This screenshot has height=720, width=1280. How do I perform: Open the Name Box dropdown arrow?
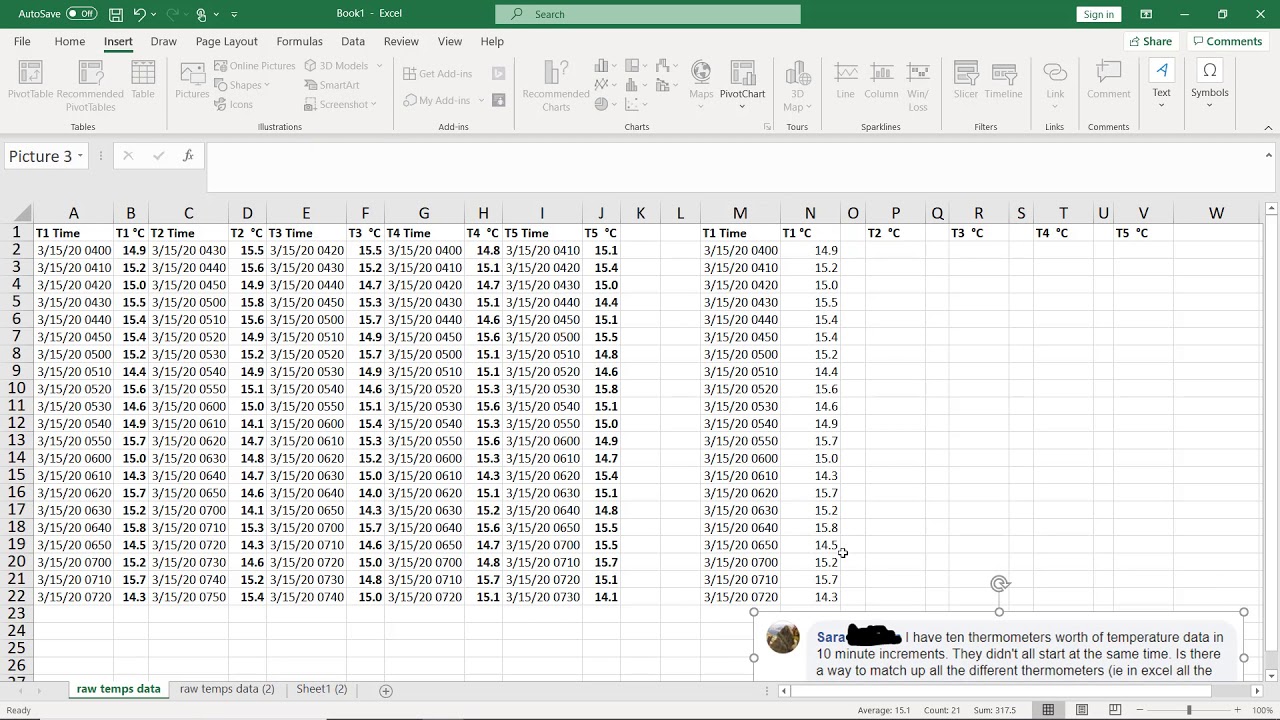[80, 156]
